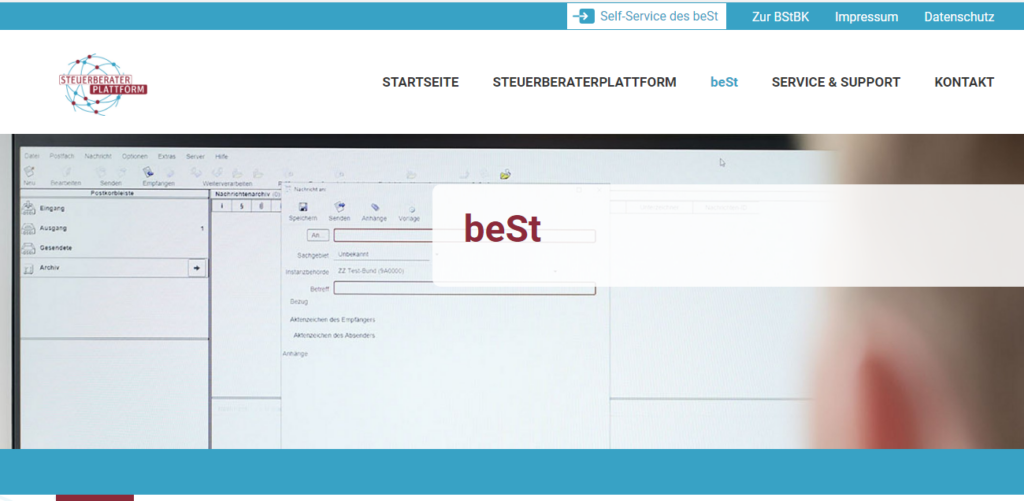The image size is (1024, 501).
Task: Open the Extras menu in the pictured app
Action: click(x=167, y=157)
